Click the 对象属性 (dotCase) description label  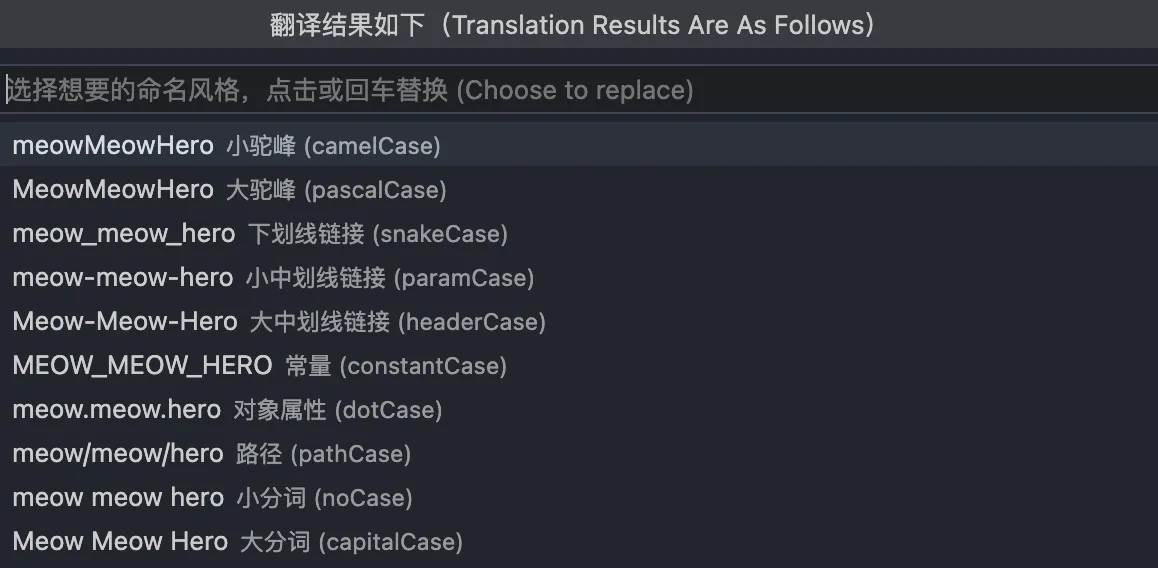point(338,410)
